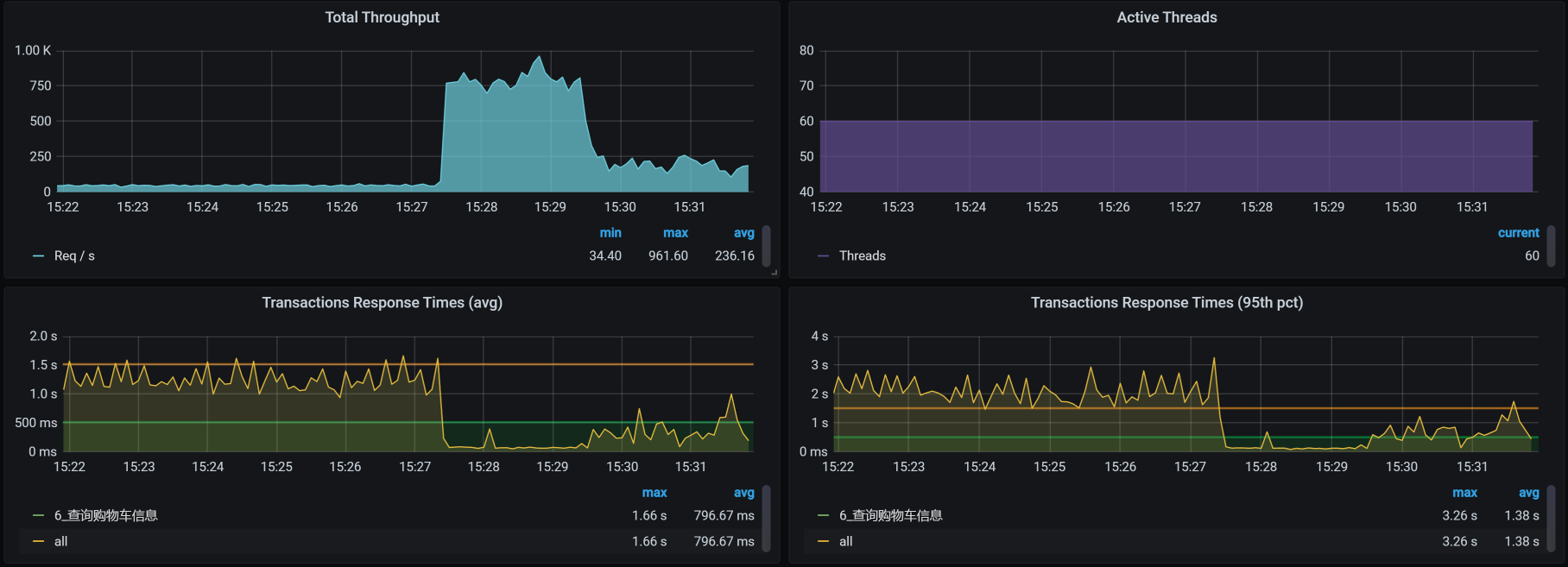Viewport: 1568px width, 567px height.
Task: Sort 95th pct legend by avg column
Action: (x=1528, y=493)
